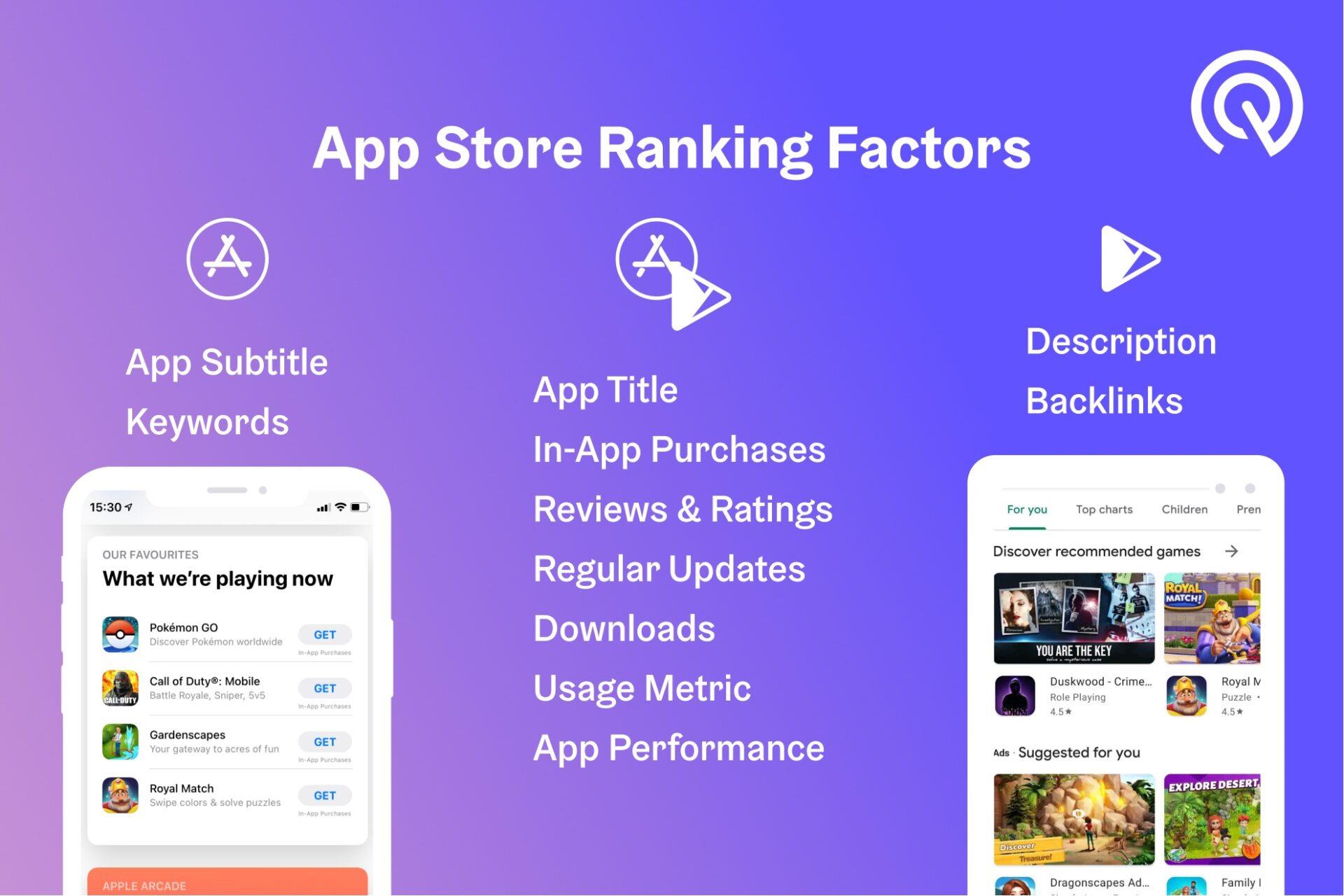Click the Children tab in Play Store
This screenshot has width=1344, height=896.
tap(1184, 509)
